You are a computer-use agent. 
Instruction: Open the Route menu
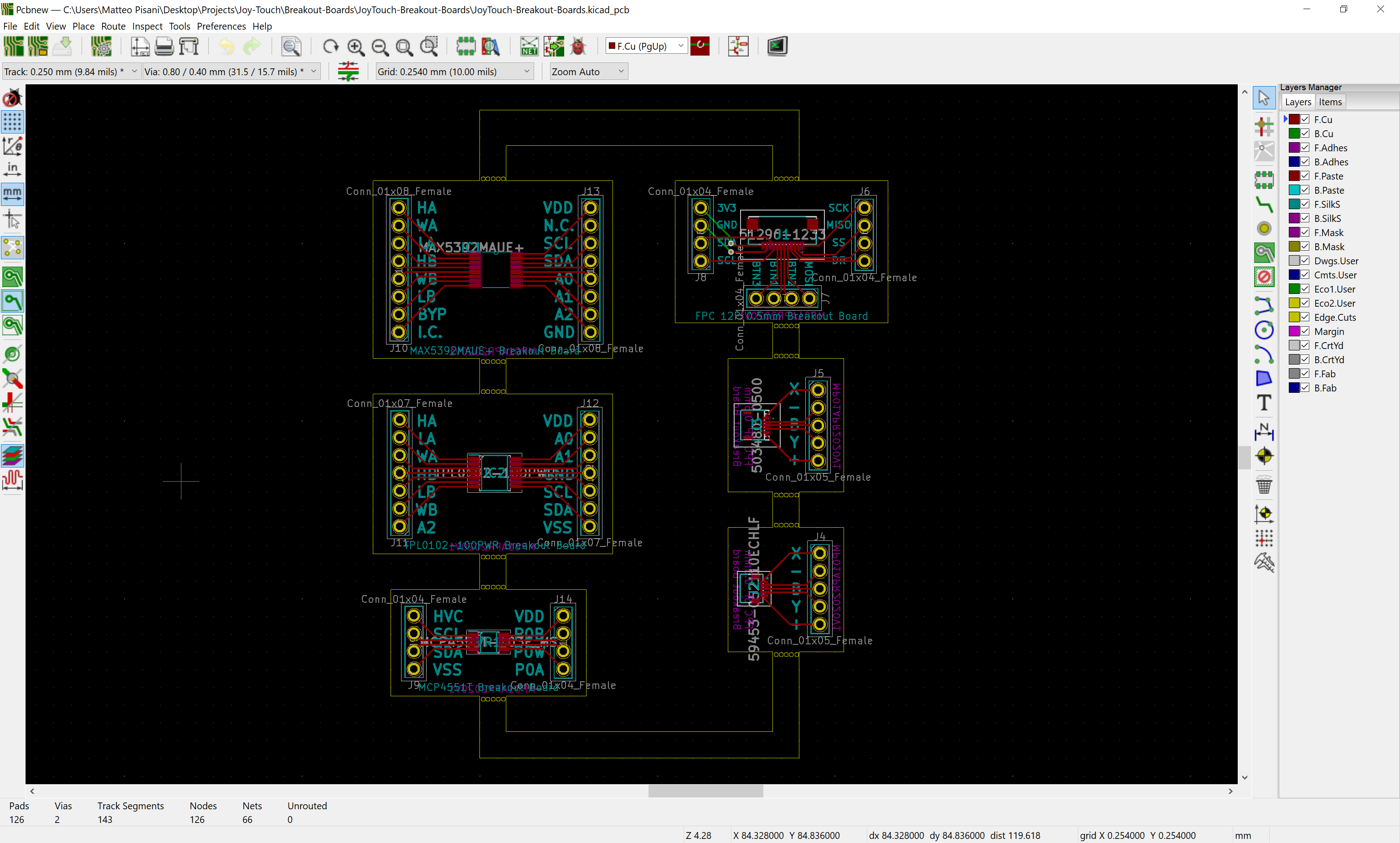tap(113, 26)
